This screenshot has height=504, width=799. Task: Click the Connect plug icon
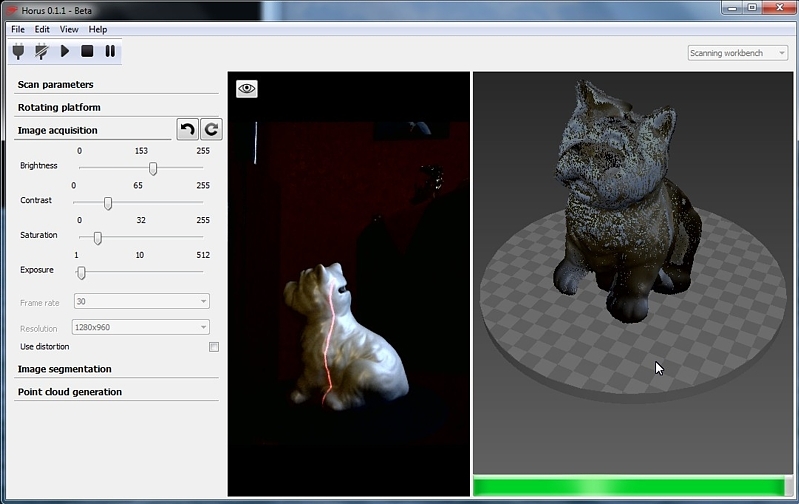(x=19, y=51)
